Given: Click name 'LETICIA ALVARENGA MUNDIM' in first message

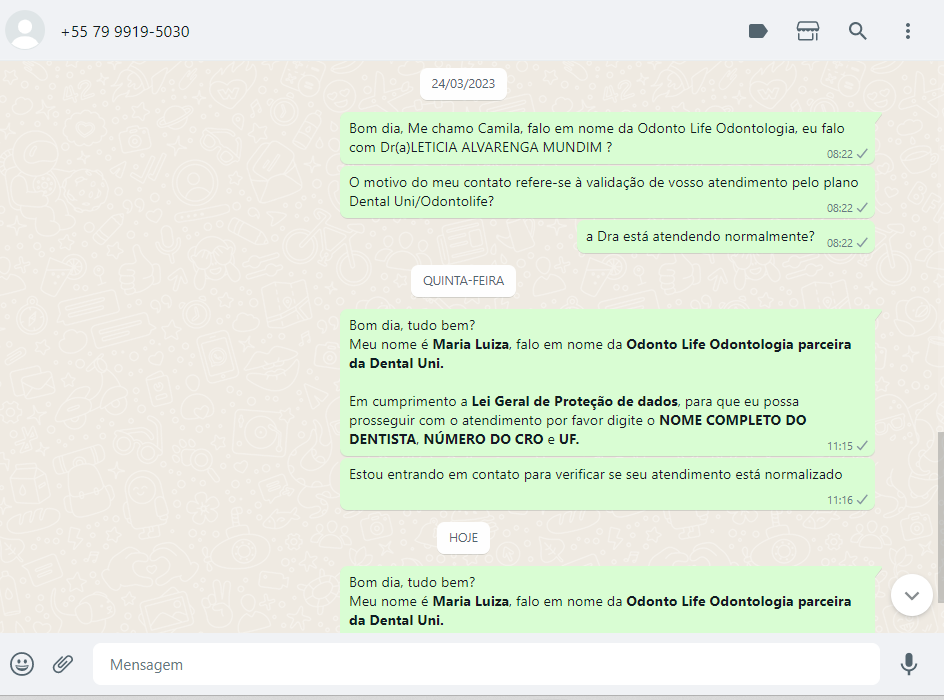Looking at the screenshot, I should tap(506, 147).
